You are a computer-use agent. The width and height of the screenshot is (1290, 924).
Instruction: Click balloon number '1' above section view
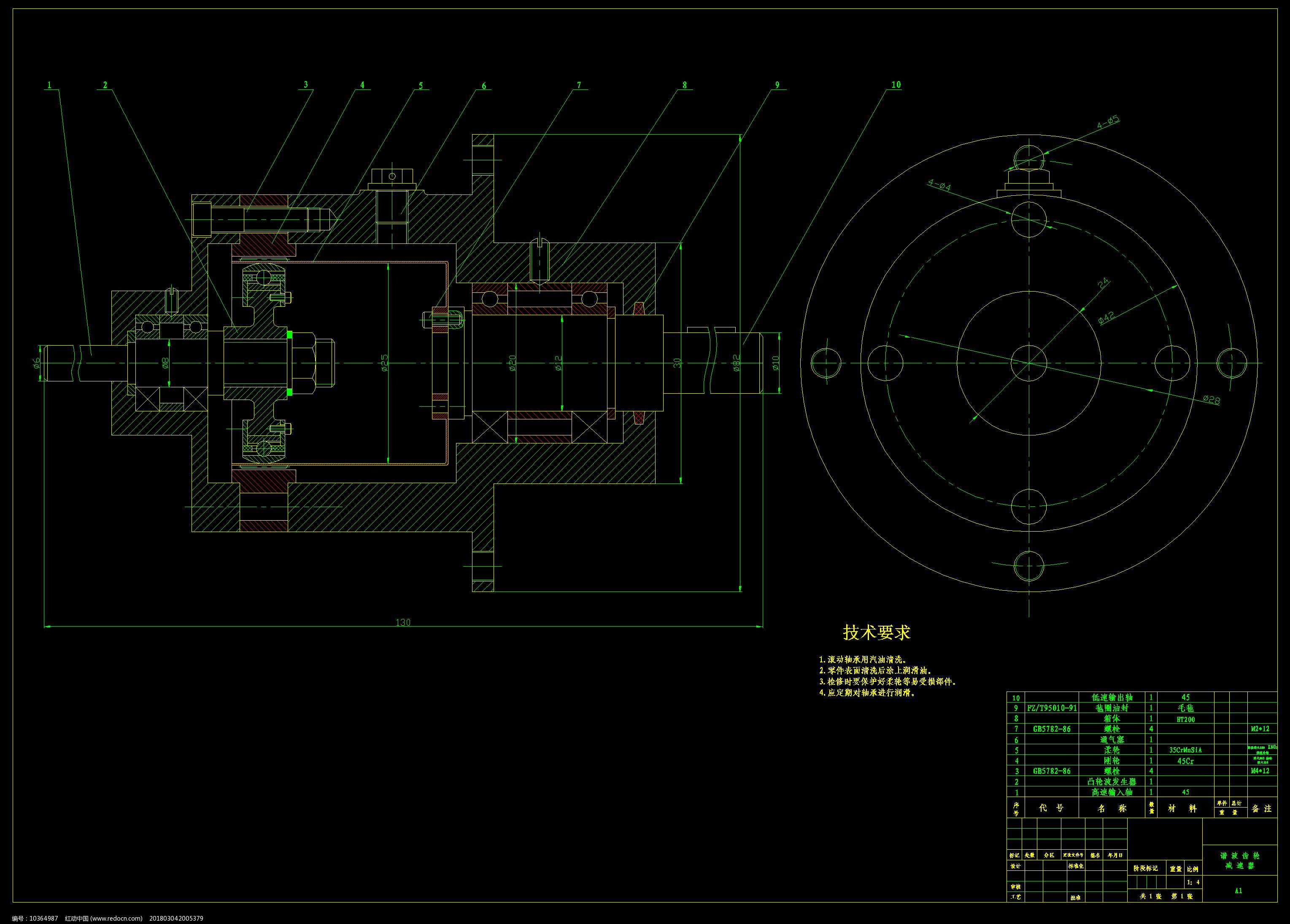pos(49,85)
